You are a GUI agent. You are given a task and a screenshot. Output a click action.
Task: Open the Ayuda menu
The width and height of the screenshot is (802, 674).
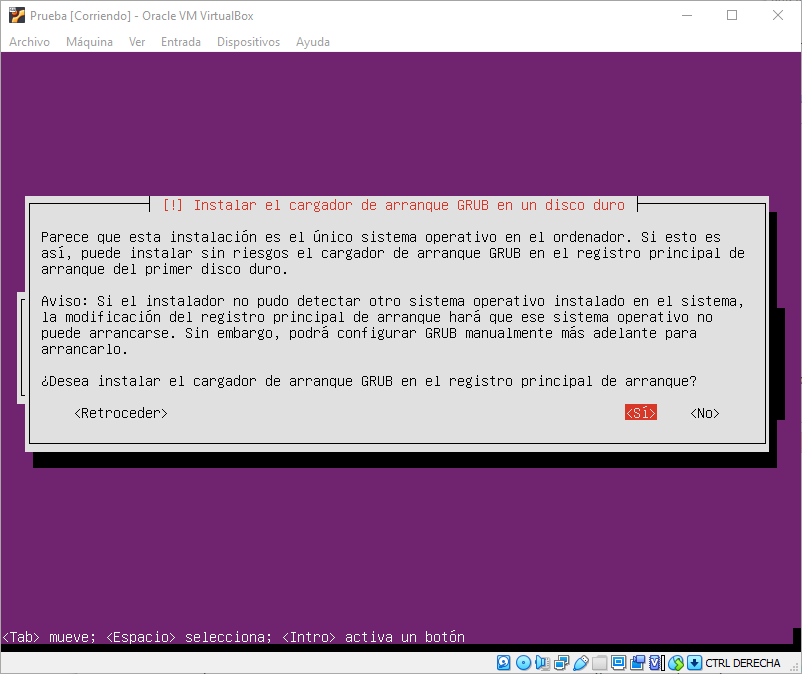pos(312,42)
